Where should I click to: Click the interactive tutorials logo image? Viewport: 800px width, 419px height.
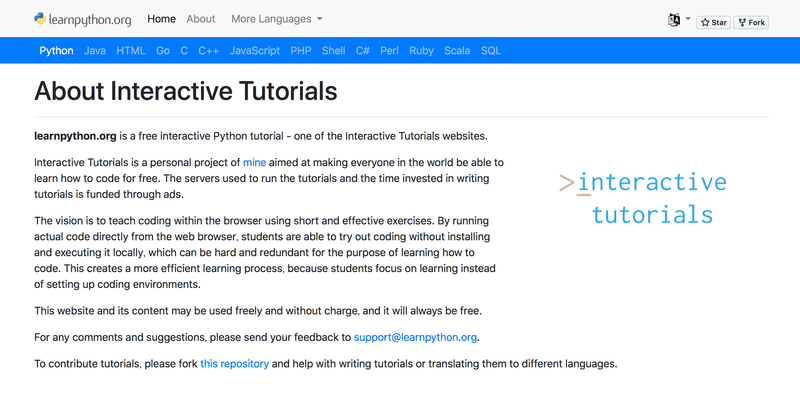point(643,199)
